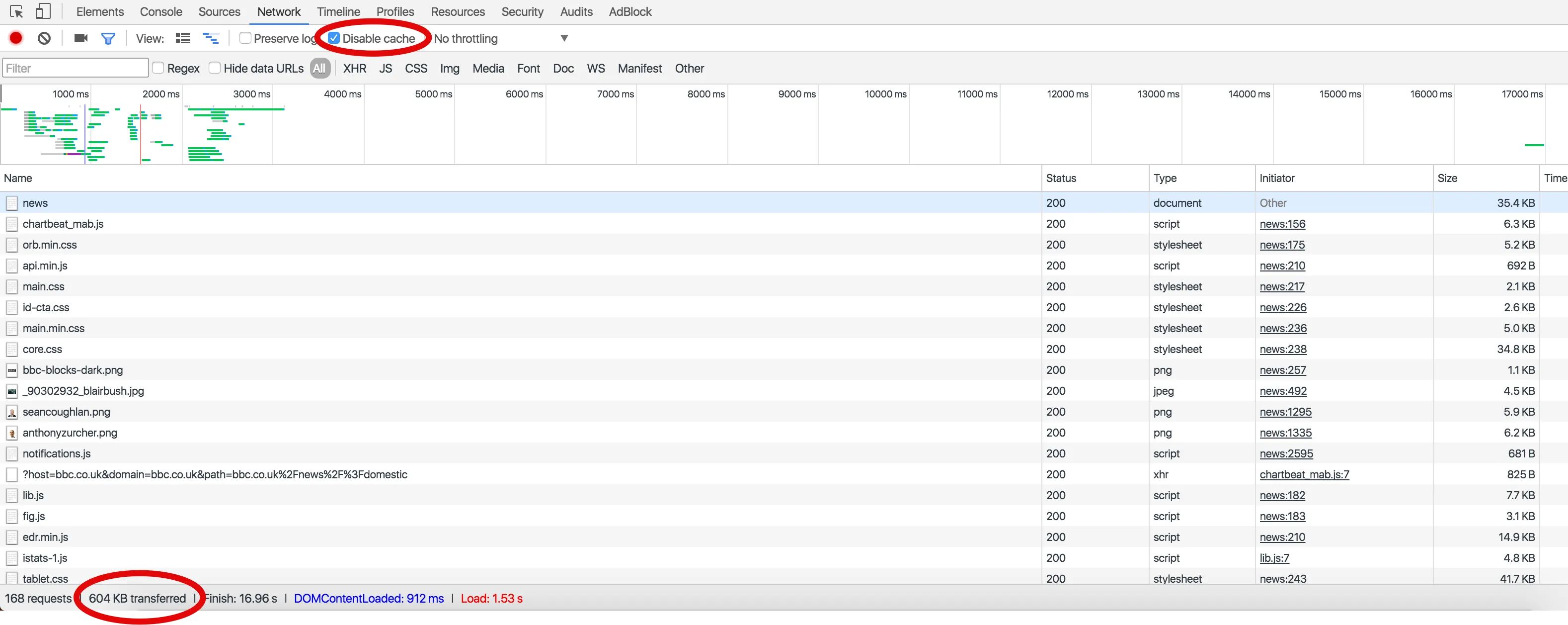Switch to the Console tab
This screenshot has height=625, width=1568.
[160, 11]
